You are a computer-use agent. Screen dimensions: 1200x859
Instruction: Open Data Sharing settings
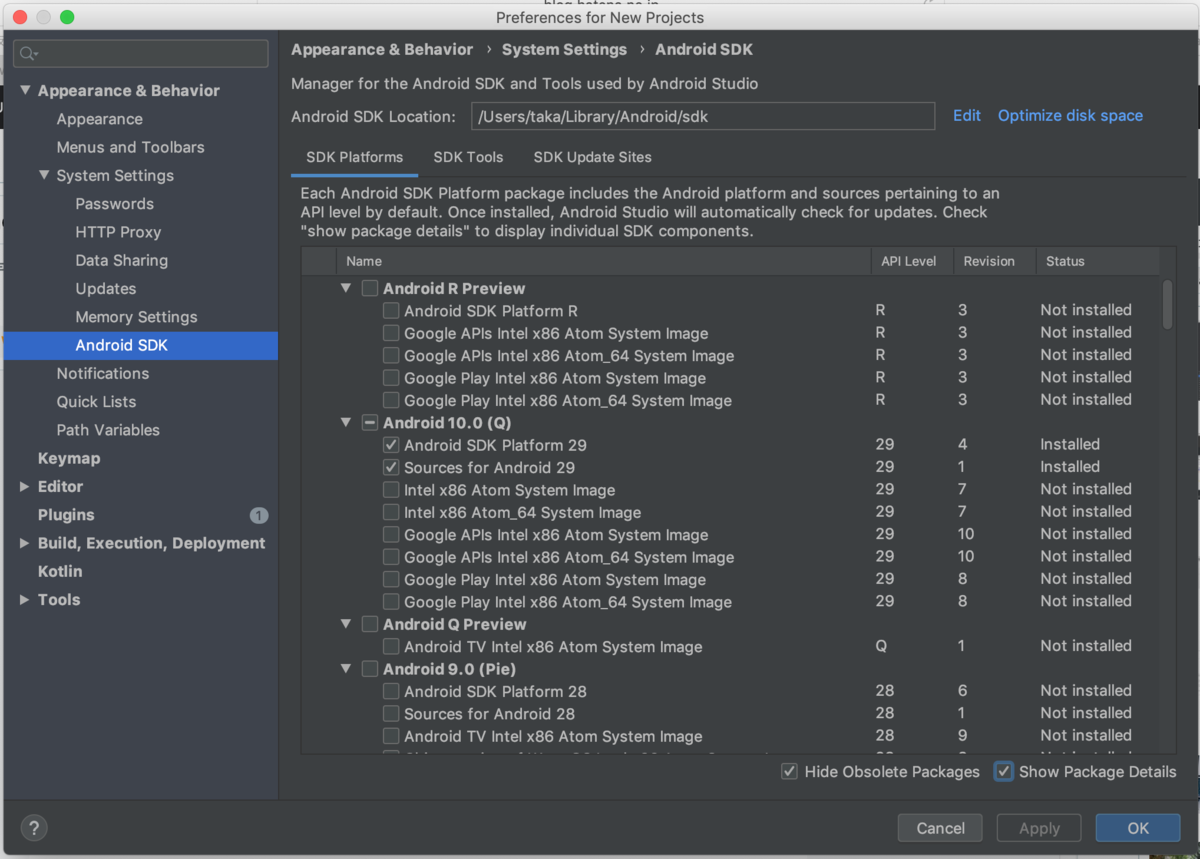[x=121, y=260]
